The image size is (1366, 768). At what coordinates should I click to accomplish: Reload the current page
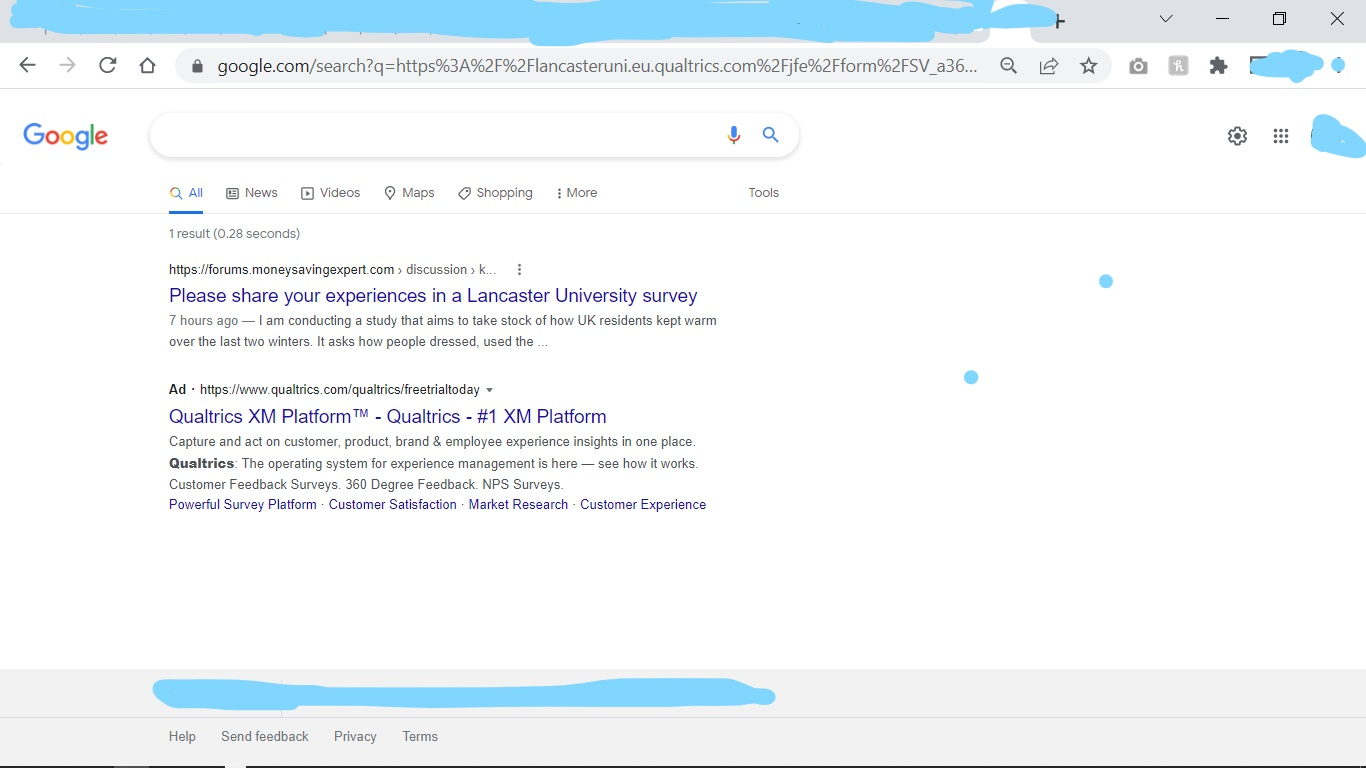[x=108, y=66]
